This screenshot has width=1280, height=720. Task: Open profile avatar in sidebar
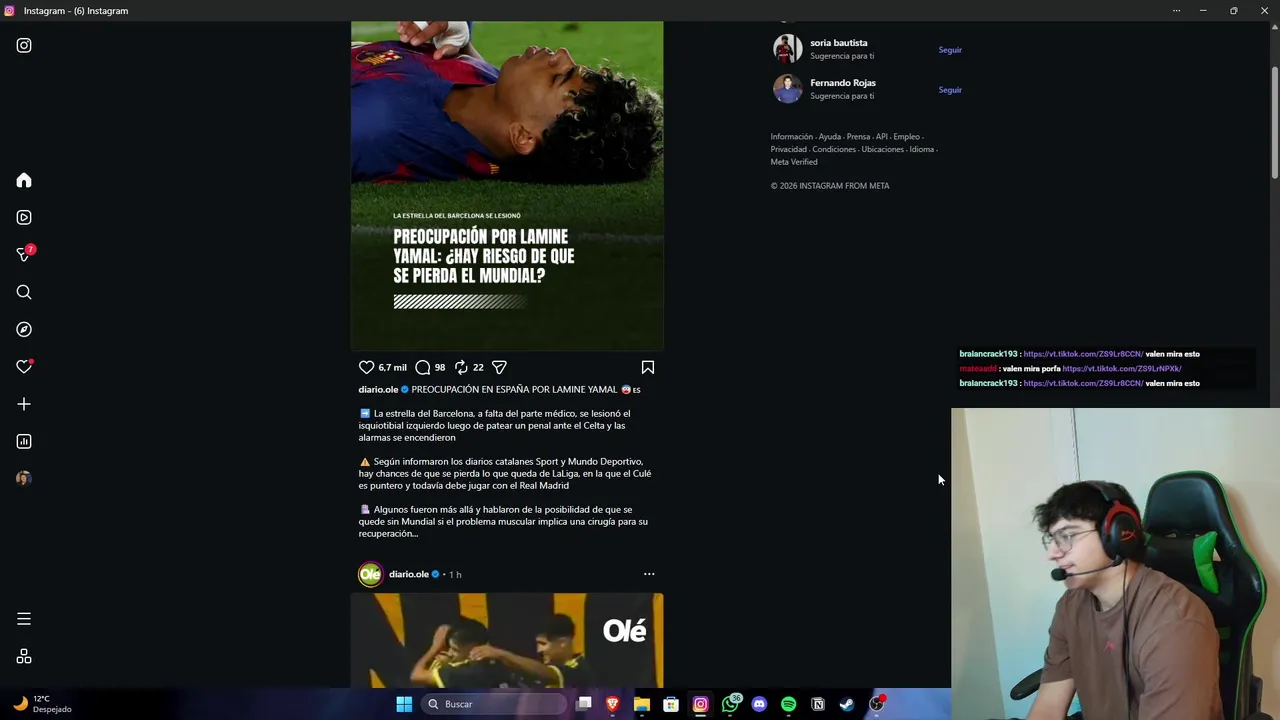click(24, 478)
